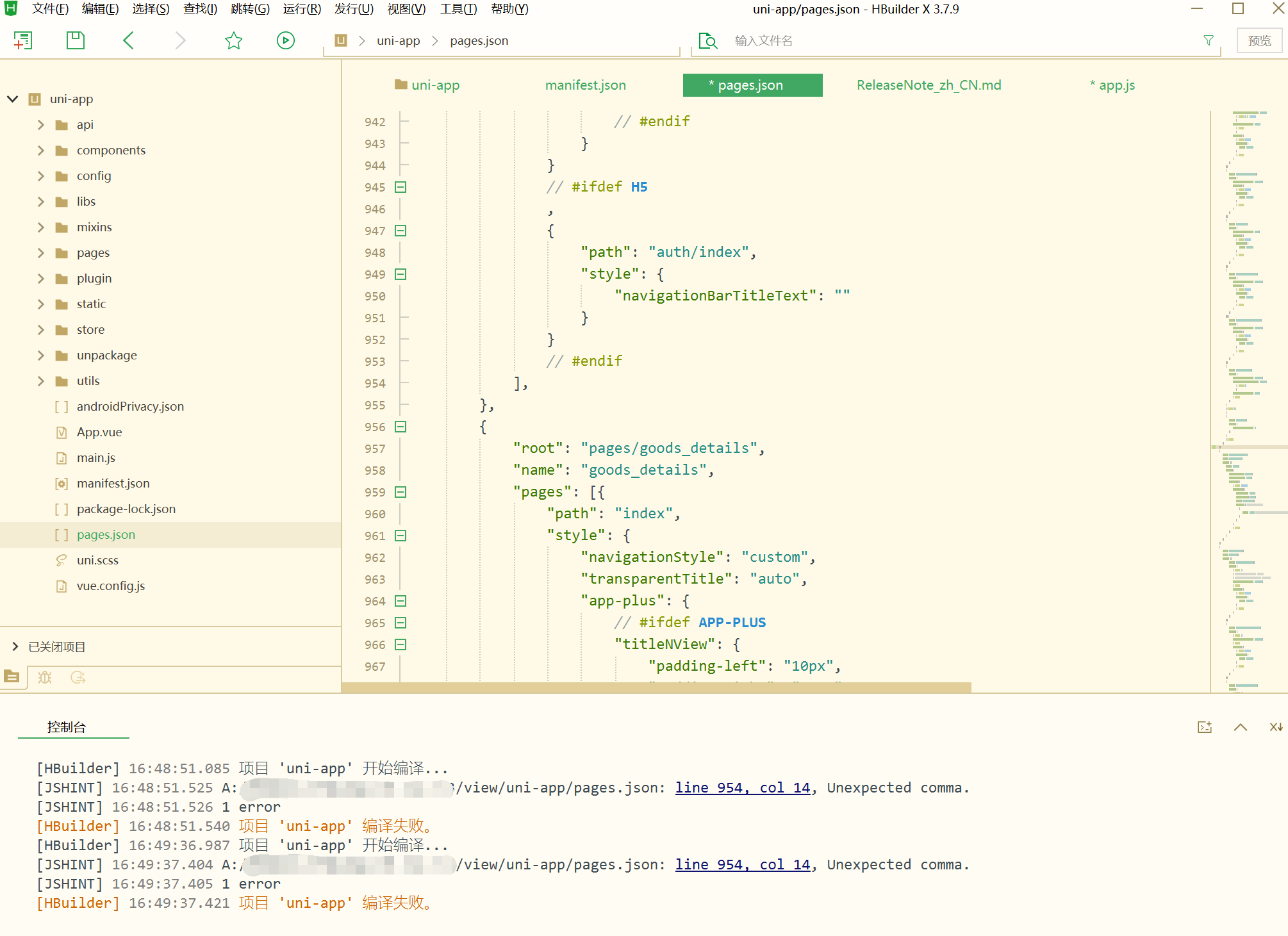Click the save file icon
1288x936 pixels.
tap(76, 41)
